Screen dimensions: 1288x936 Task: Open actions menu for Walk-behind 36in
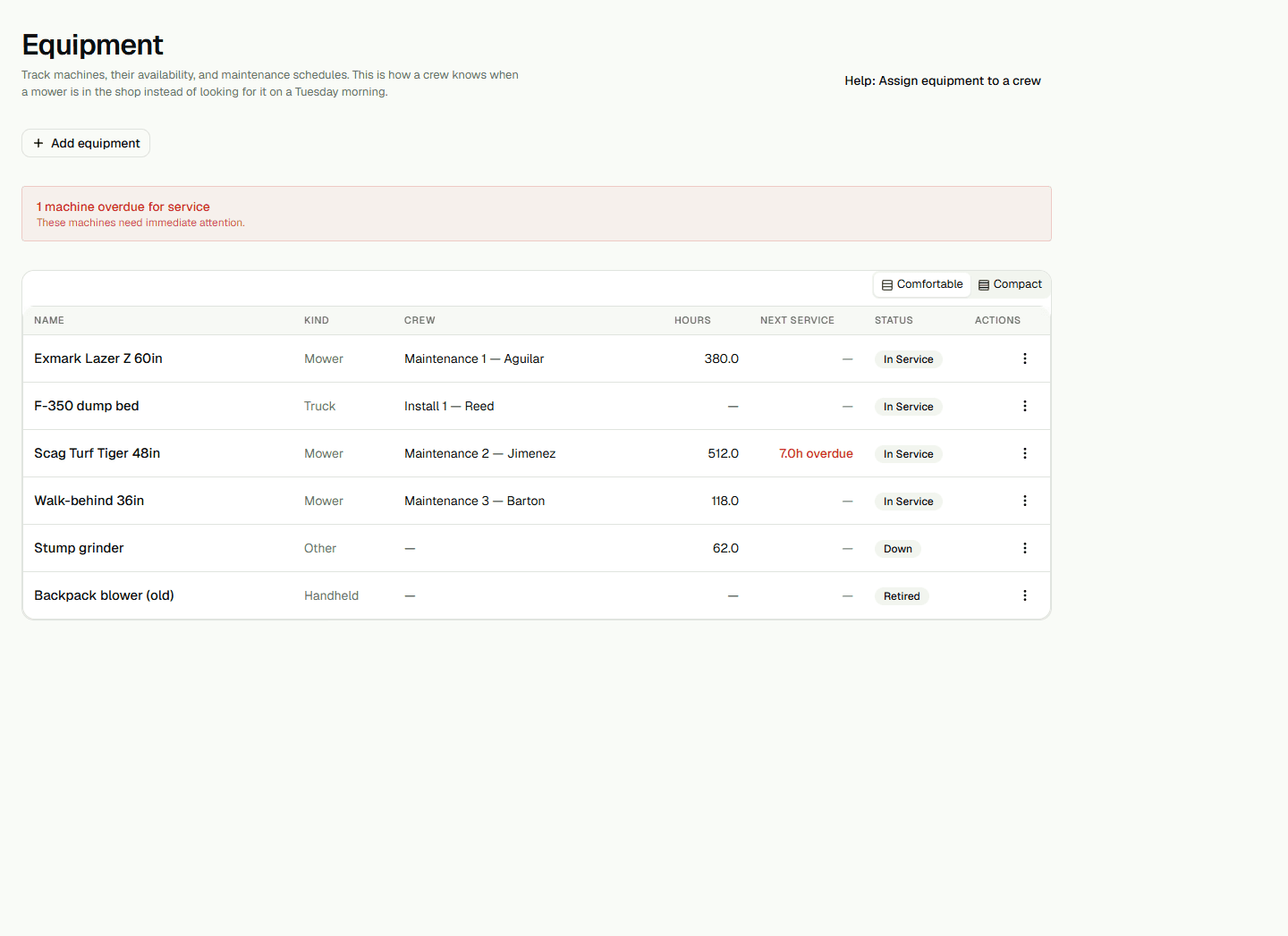[1025, 501]
